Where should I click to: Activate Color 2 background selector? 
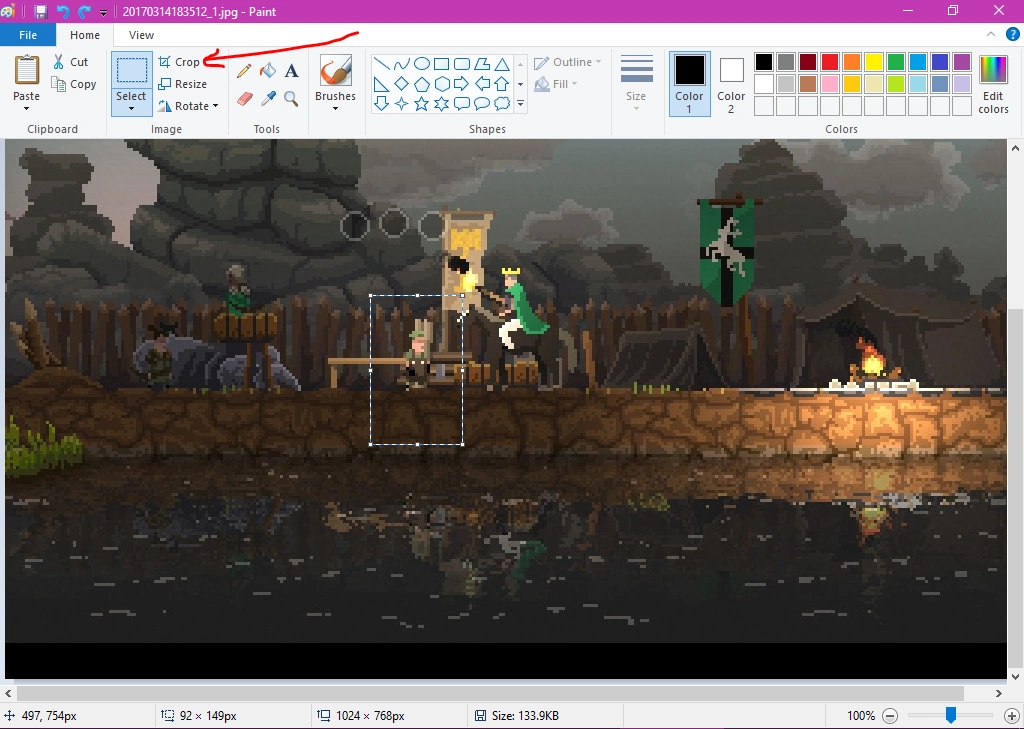[731, 84]
